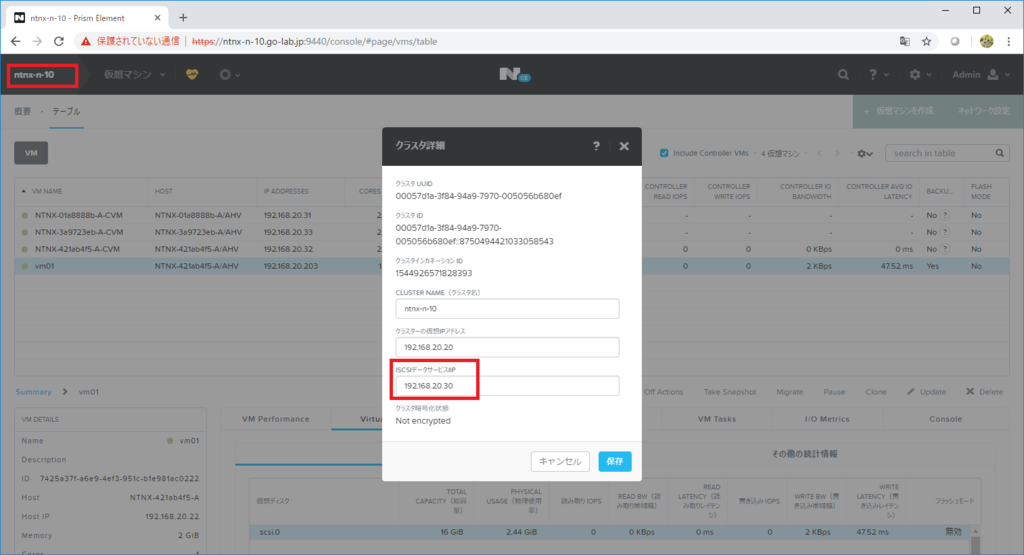Sort by HOST column header
The height and width of the screenshot is (555, 1024).
[x=163, y=191]
